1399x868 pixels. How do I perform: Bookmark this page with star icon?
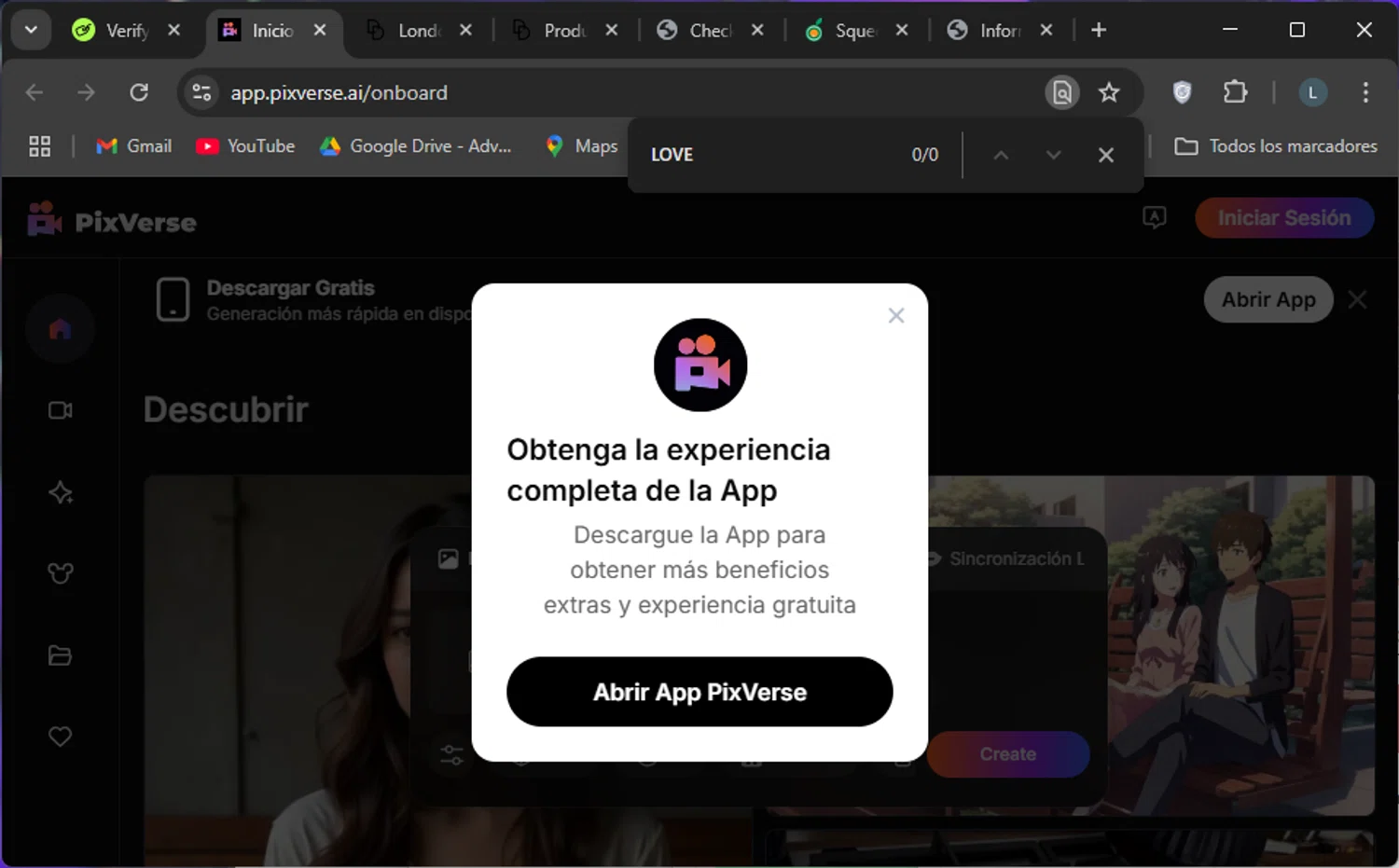tap(1109, 92)
